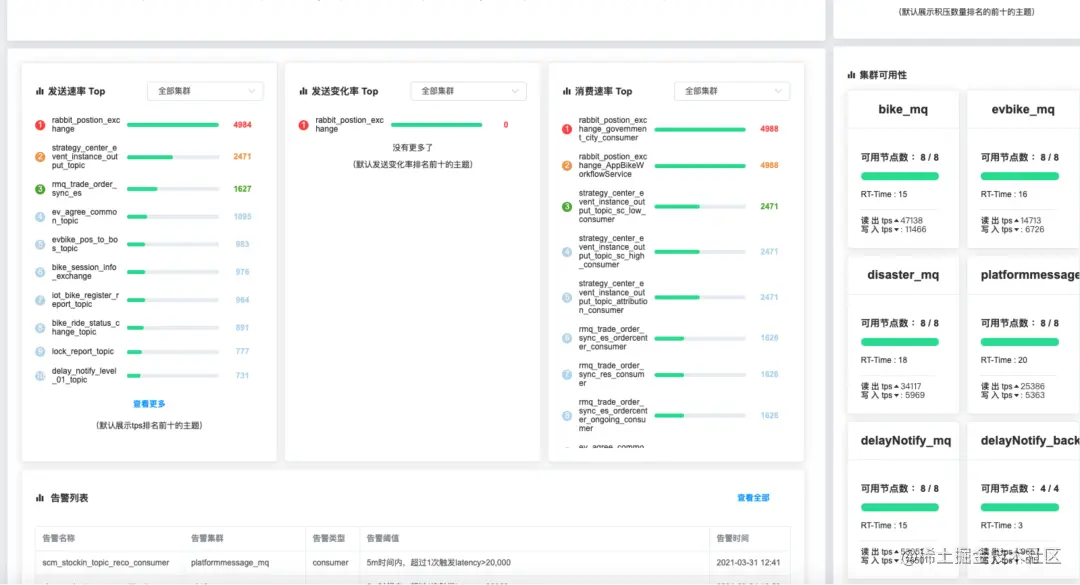This screenshot has height=585, width=1080.
Task: Click rank 4 badge for ev_agree_common_topic
Action: (x=40, y=217)
